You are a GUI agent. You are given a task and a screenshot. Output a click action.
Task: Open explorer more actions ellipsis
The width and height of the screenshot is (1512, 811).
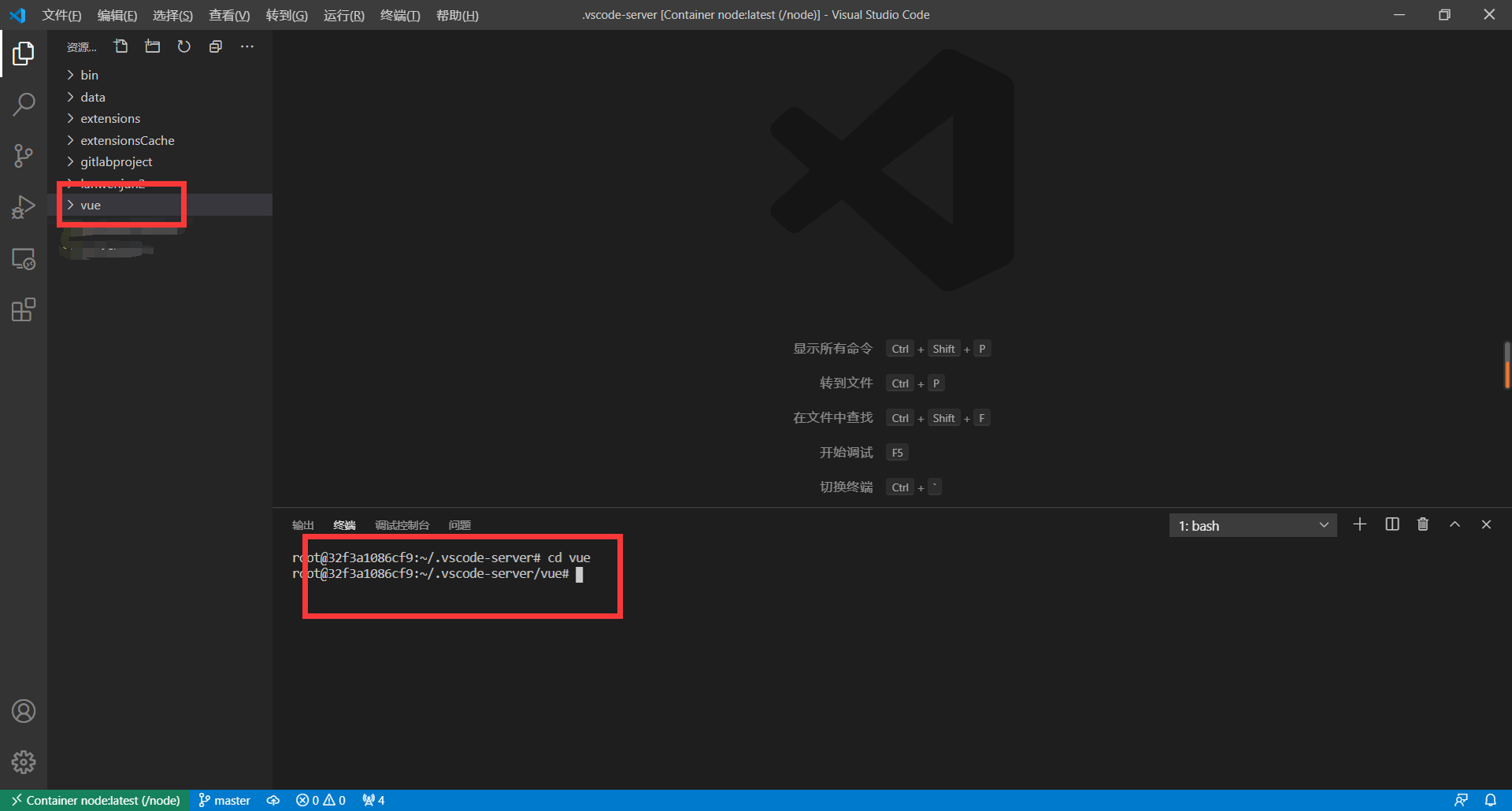click(x=246, y=46)
